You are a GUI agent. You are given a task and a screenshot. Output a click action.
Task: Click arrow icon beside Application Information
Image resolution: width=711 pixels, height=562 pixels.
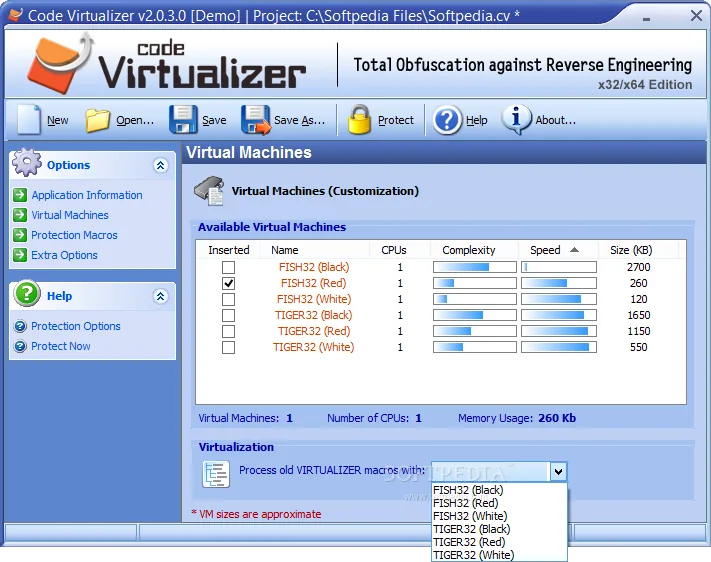[x=20, y=195]
